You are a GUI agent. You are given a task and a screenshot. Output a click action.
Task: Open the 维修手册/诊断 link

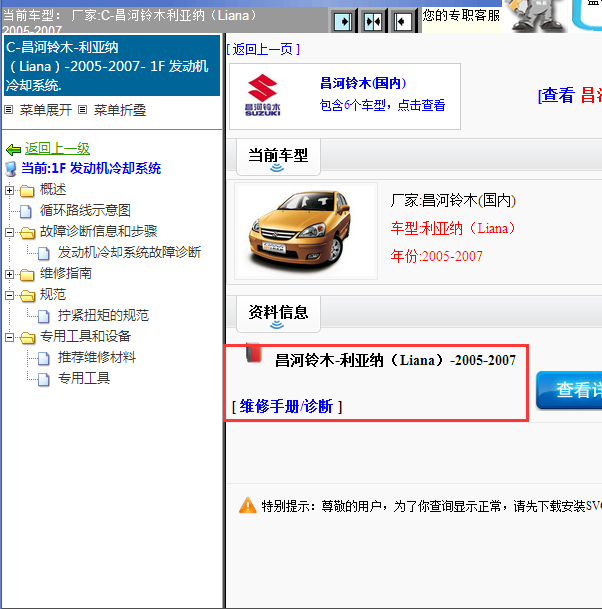(287, 407)
